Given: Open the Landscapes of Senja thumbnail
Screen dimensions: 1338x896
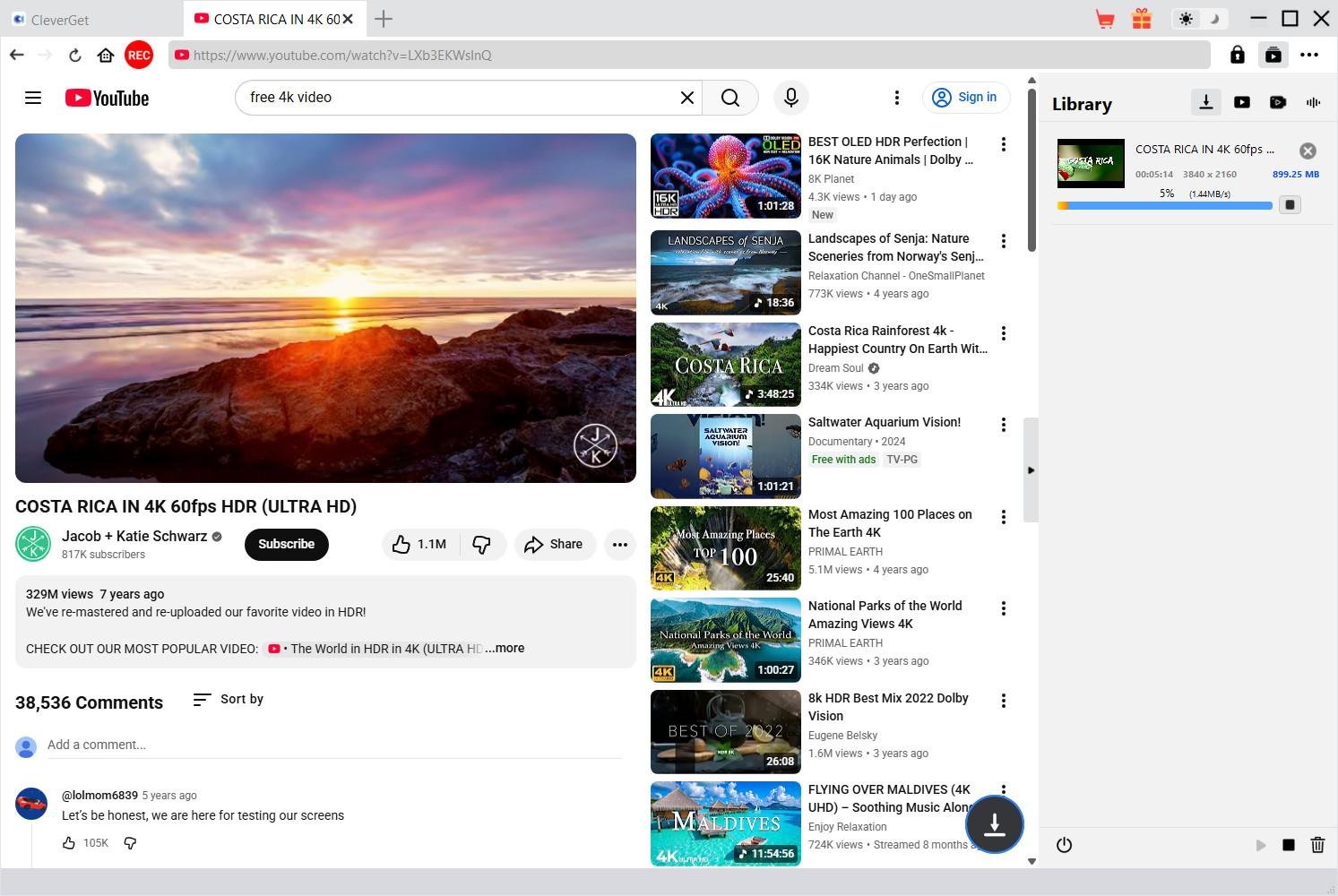Looking at the screenshot, I should tap(726, 272).
